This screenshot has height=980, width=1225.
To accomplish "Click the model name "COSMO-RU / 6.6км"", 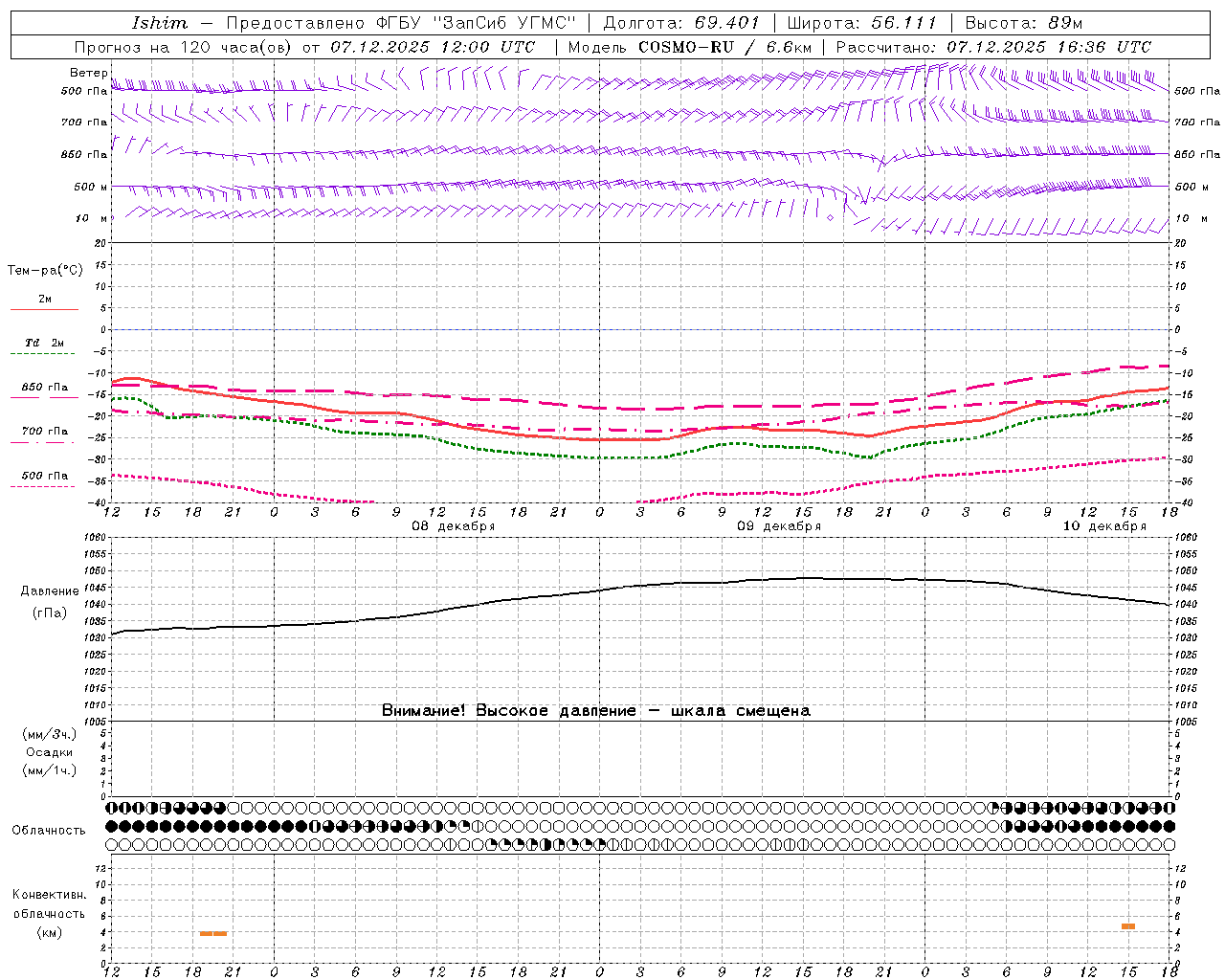I will [725, 47].
